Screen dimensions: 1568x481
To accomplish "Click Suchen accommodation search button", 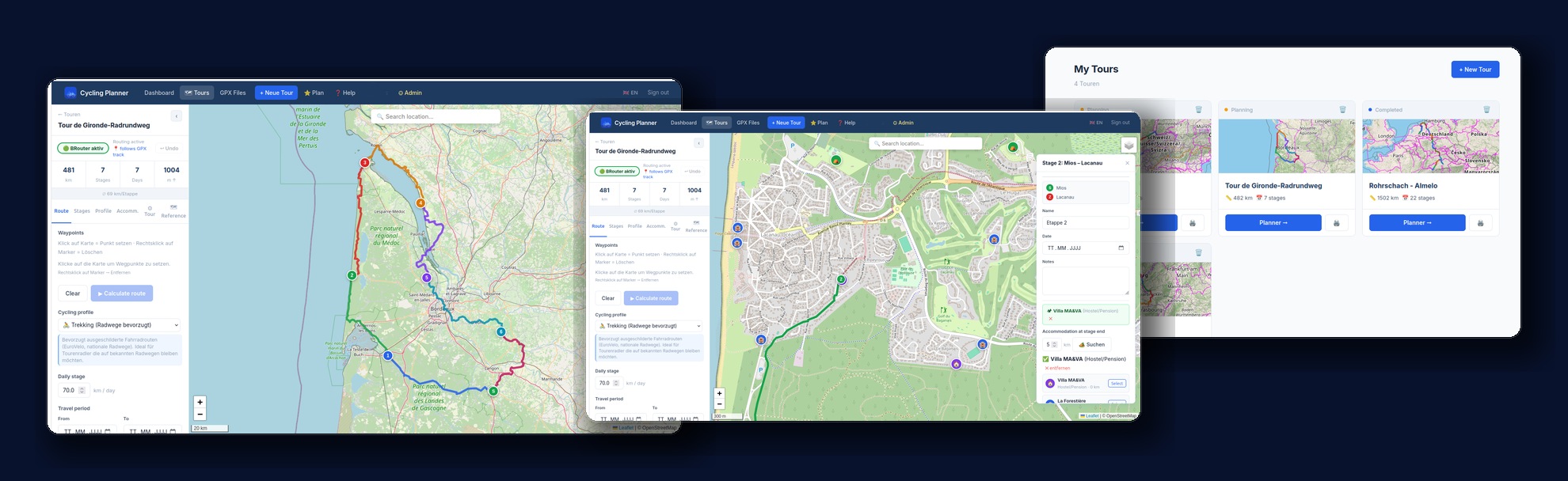I will [1091, 345].
